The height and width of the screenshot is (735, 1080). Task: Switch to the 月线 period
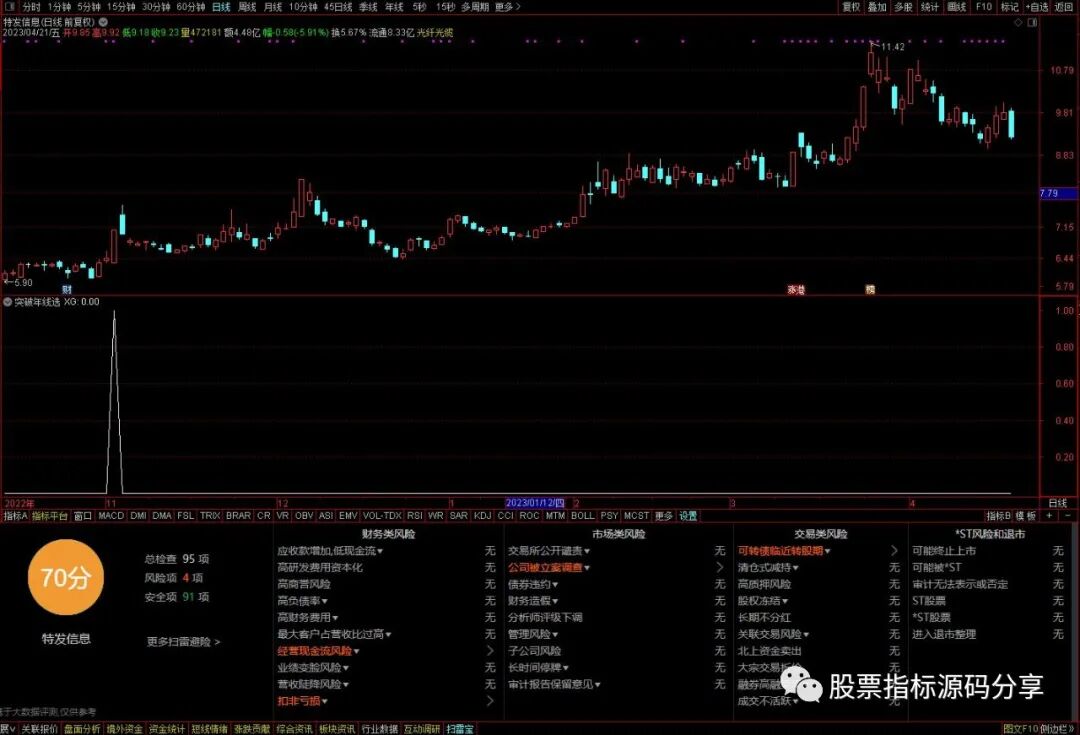pyautogui.click(x=273, y=6)
